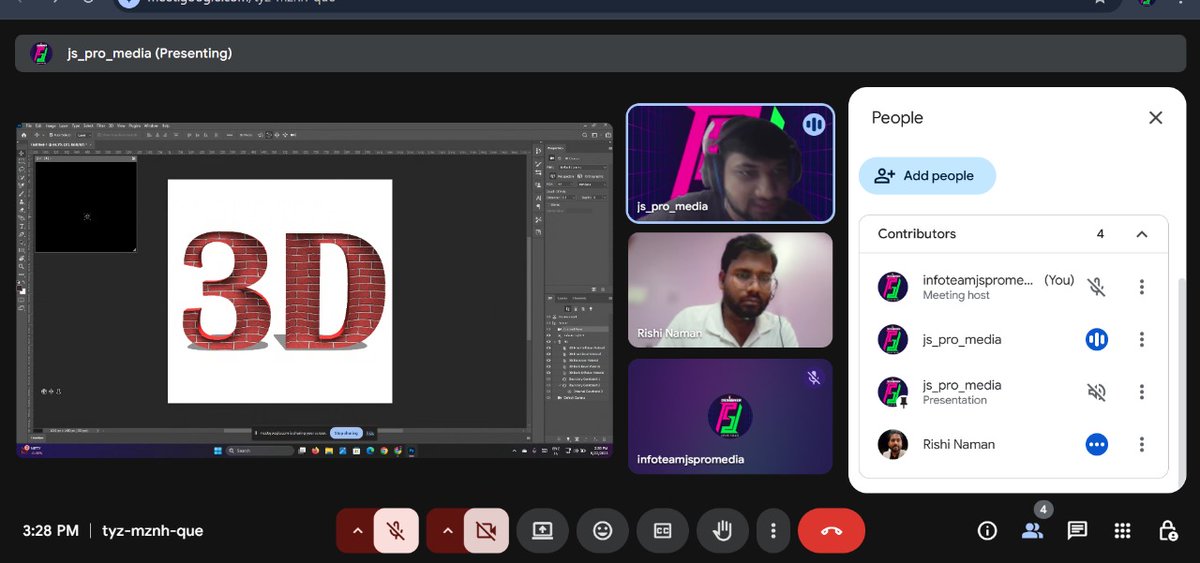Open the chat with everyone icon
Viewport: 1200px width, 563px height.
1077,531
